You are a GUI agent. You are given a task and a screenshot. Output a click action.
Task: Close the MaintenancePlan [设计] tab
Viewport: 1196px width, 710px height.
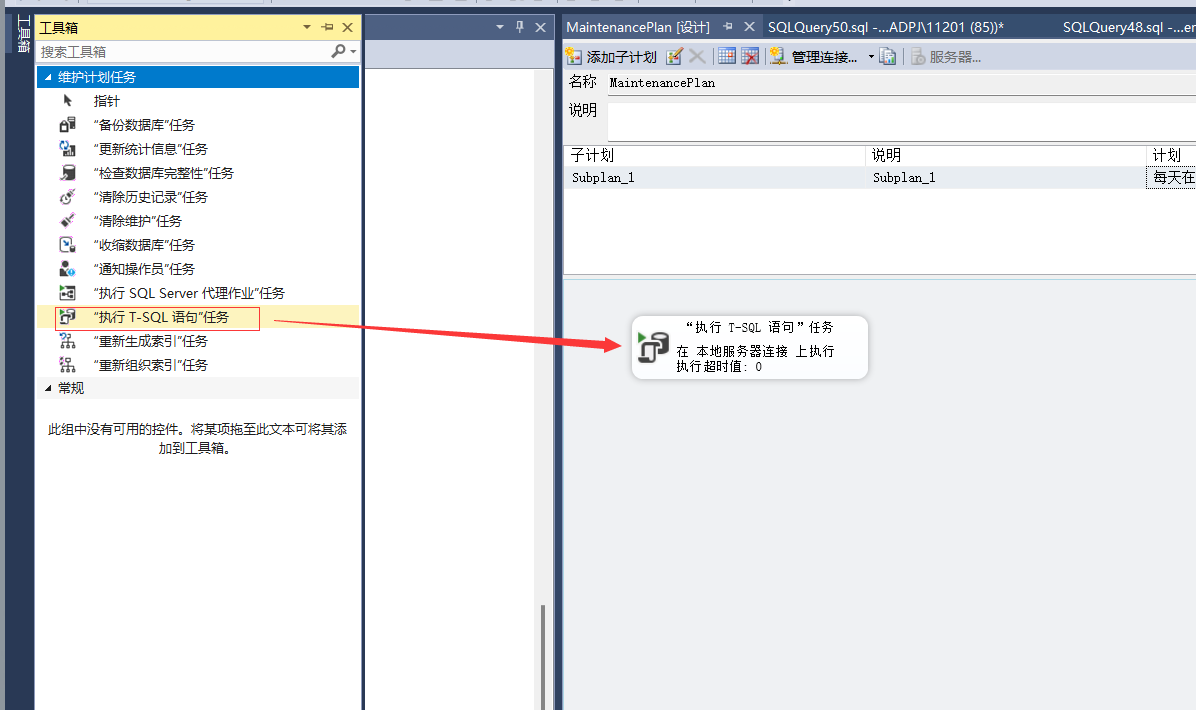coord(750,27)
